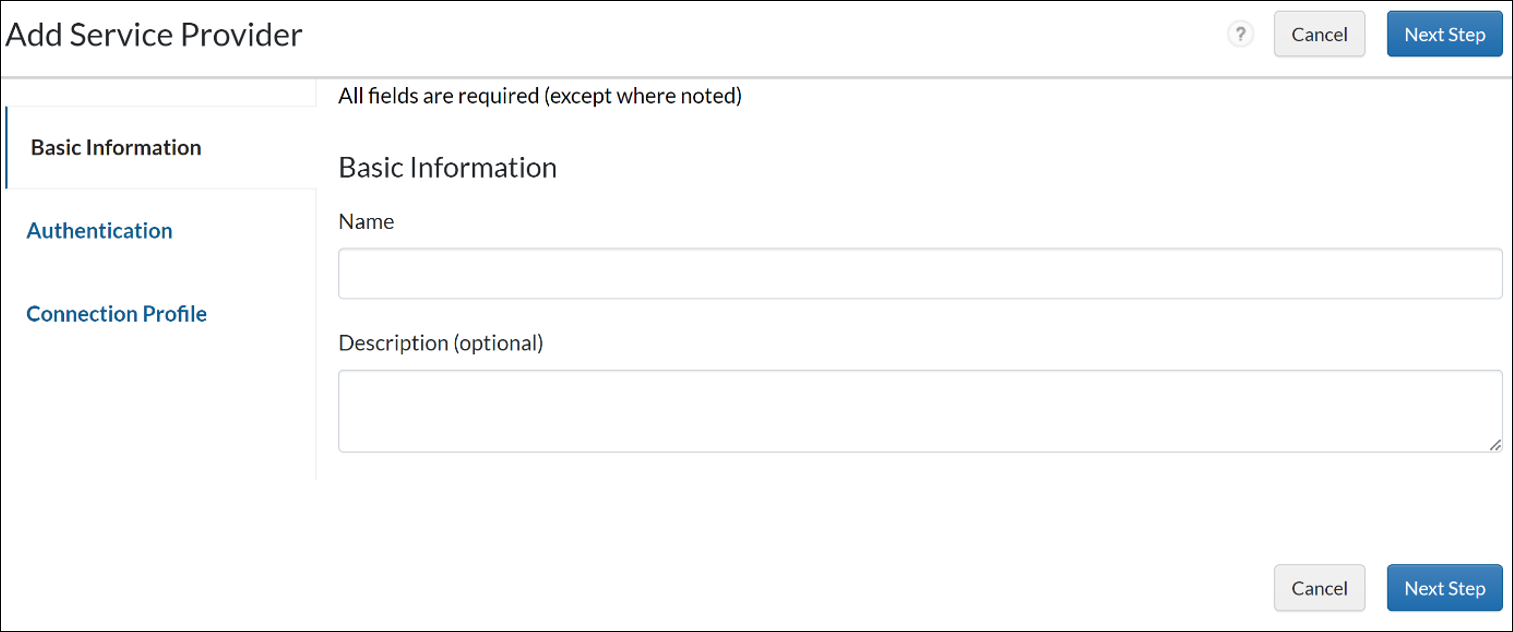The image size is (1513, 632).
Task: Click the "All fields are required" note
Action: (x=540, y=97)
